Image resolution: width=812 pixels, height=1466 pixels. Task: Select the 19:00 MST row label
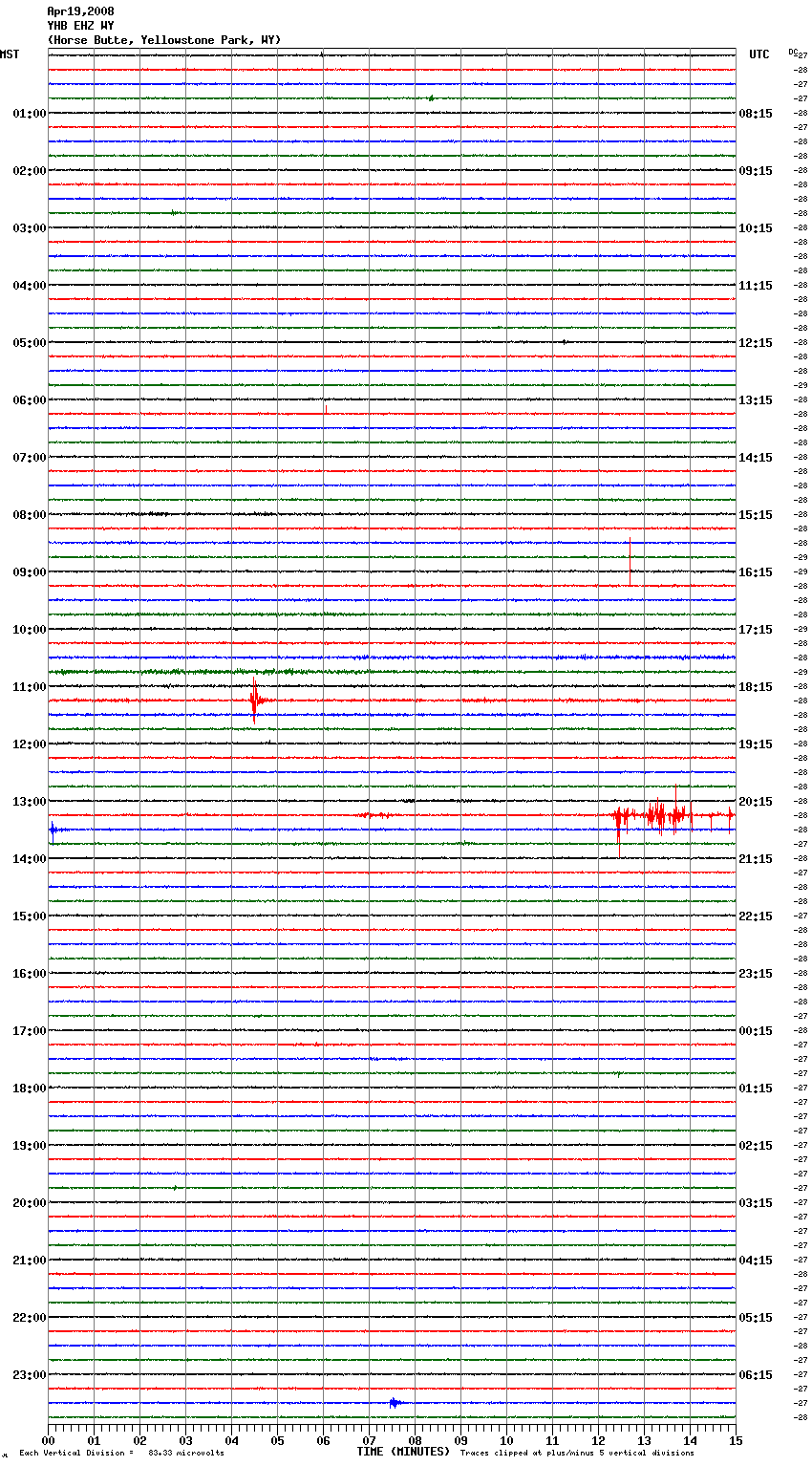point(29,1146)
